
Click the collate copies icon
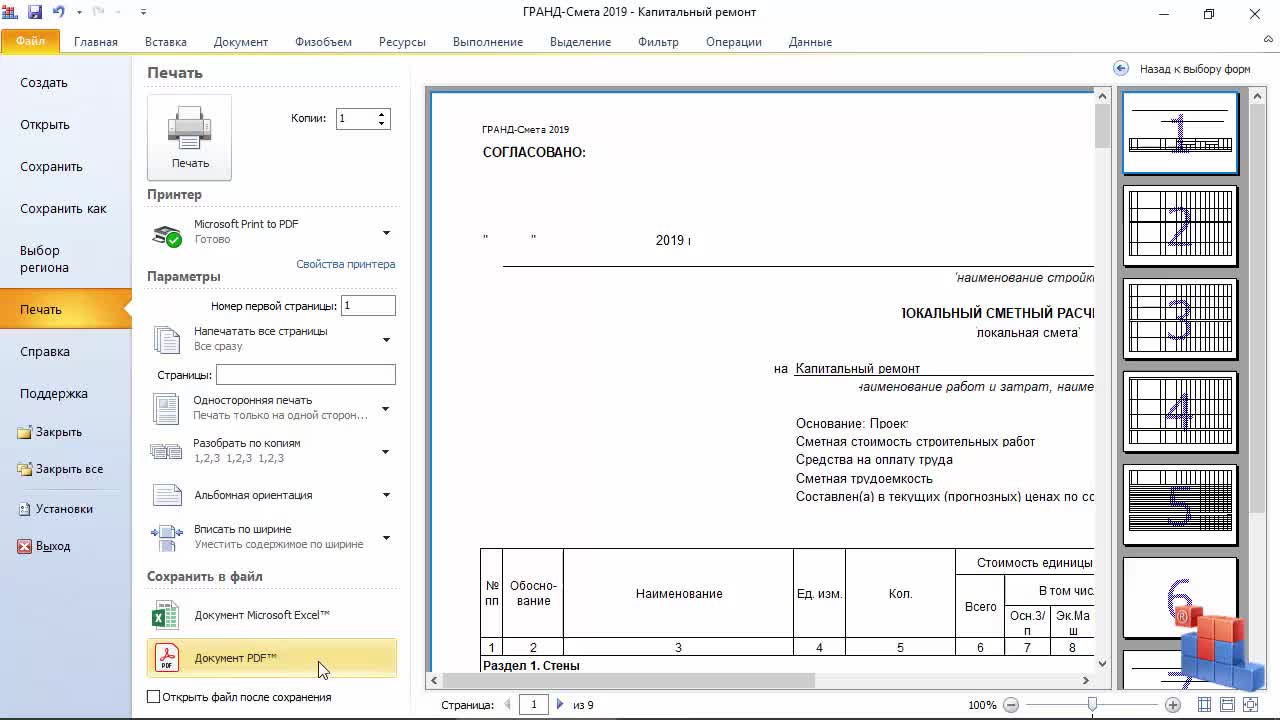coord(166,451)
